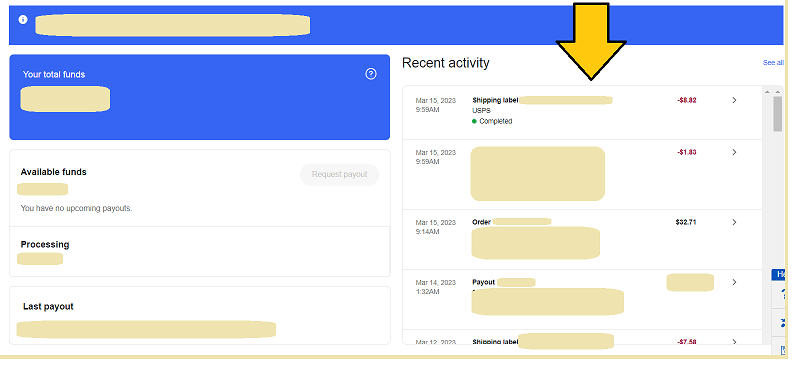Click the Mar 14, 2023 1:32AM date
Viewport: 798px width, 371px height.
point(436,287)
